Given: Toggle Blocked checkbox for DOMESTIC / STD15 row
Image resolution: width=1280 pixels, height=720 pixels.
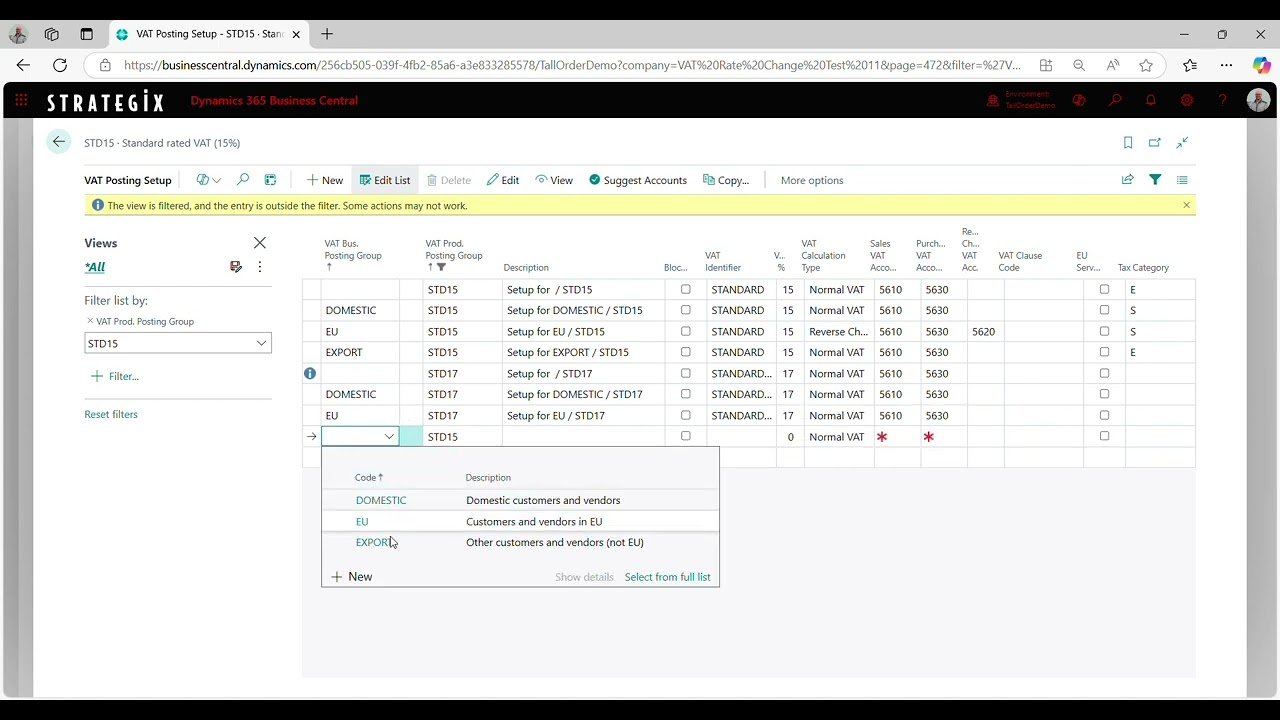Looking at the screenshot, I should pos(685,310).
